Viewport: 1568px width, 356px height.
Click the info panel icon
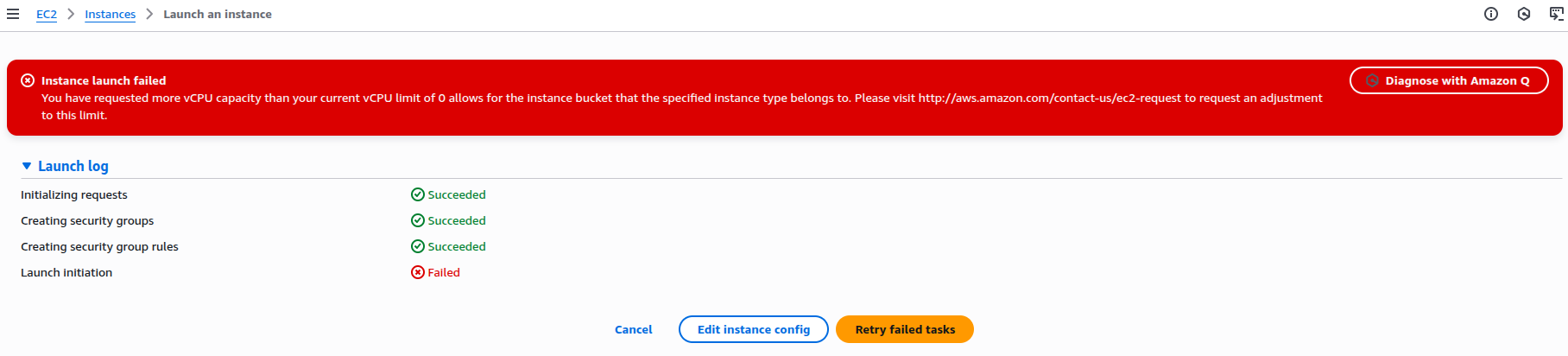[x=1491, y=14]
